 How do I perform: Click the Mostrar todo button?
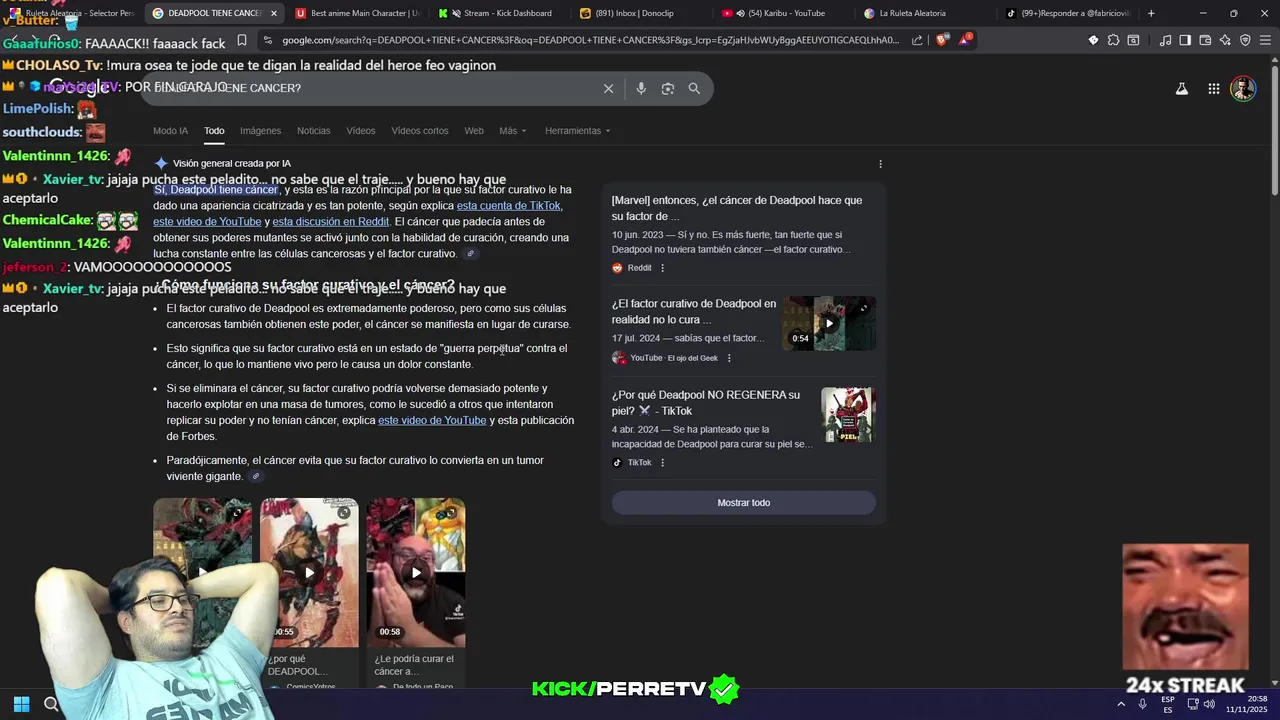(x=743, y=503)
